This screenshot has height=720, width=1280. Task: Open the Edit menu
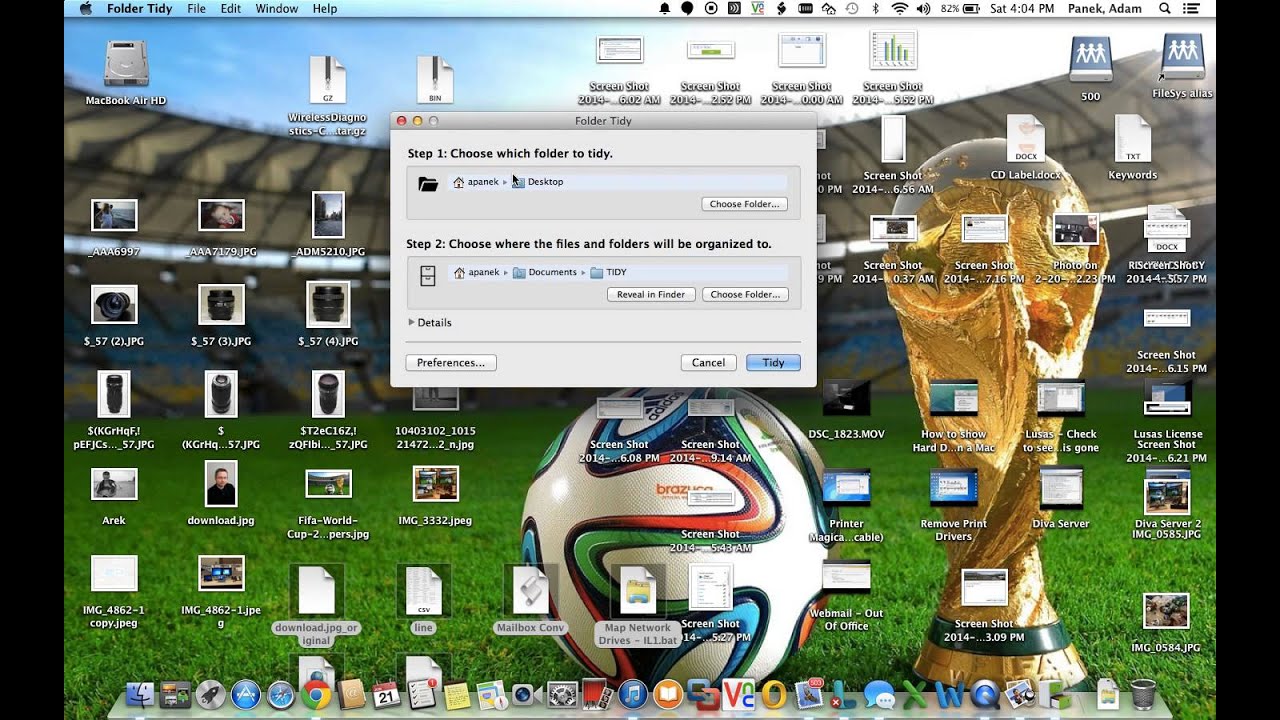point(231,8)
